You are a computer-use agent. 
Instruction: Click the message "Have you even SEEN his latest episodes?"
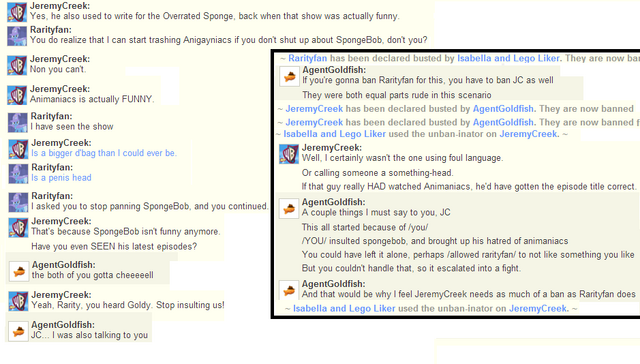(114, 246)
